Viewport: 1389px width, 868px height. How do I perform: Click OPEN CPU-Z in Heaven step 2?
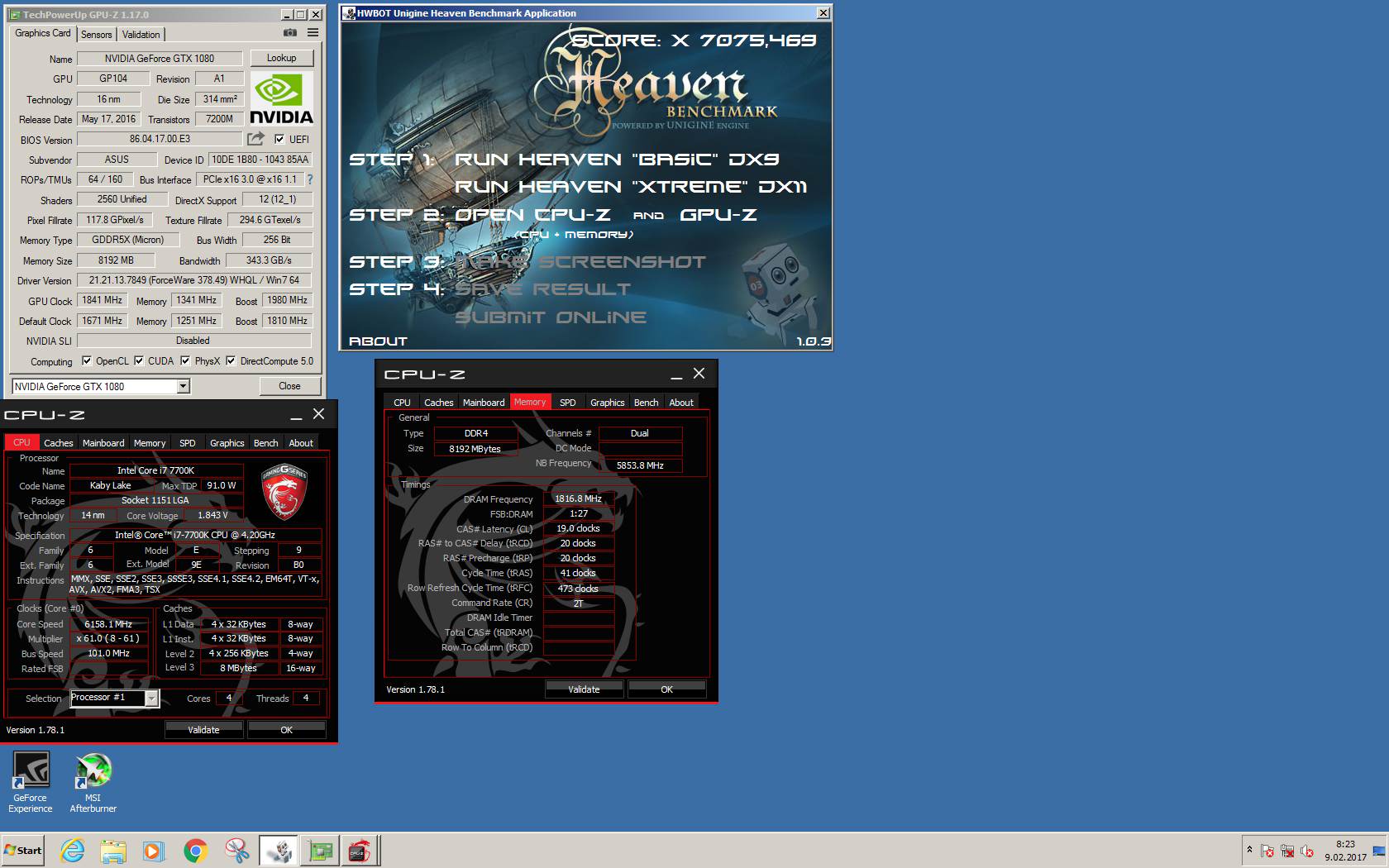(533, 215)
